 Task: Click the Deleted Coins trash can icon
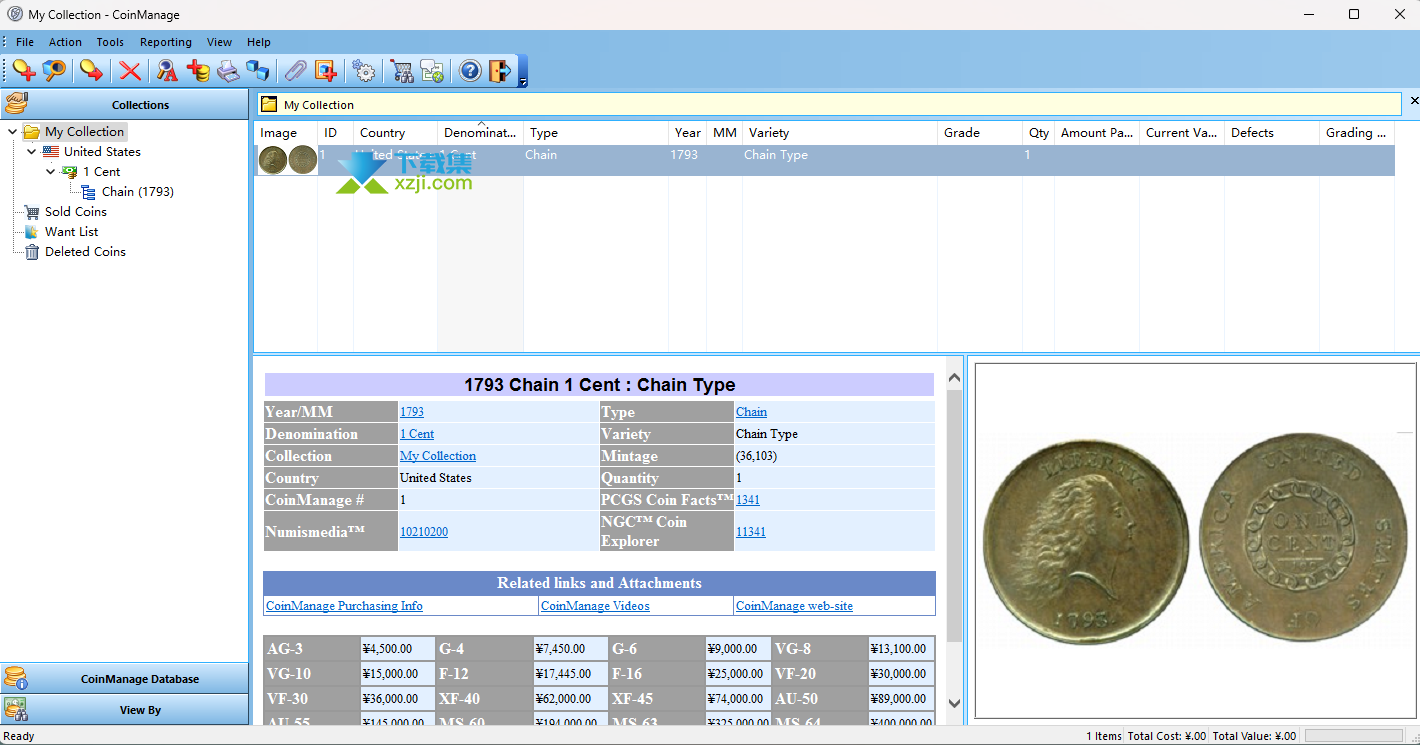[32, 252]
